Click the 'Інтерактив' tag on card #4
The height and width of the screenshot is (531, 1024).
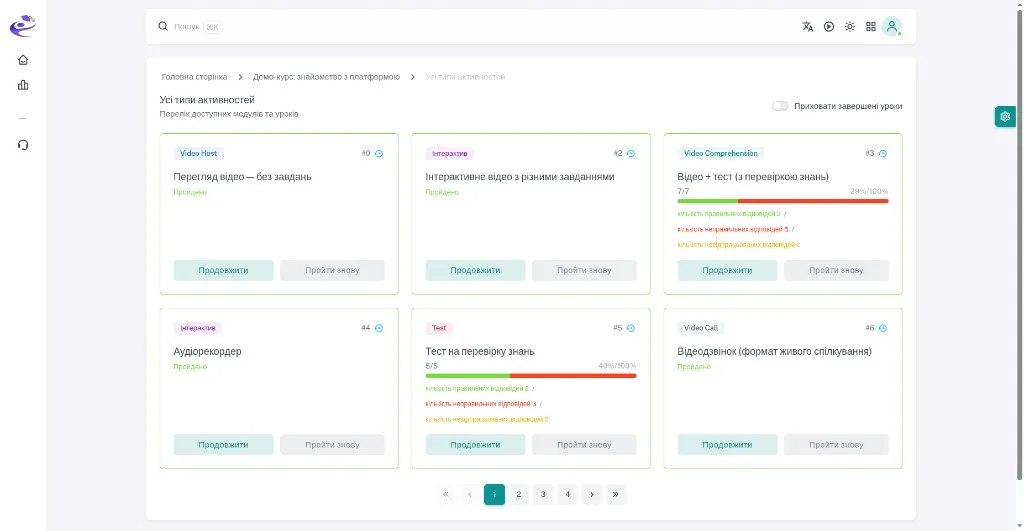[198, 328]
